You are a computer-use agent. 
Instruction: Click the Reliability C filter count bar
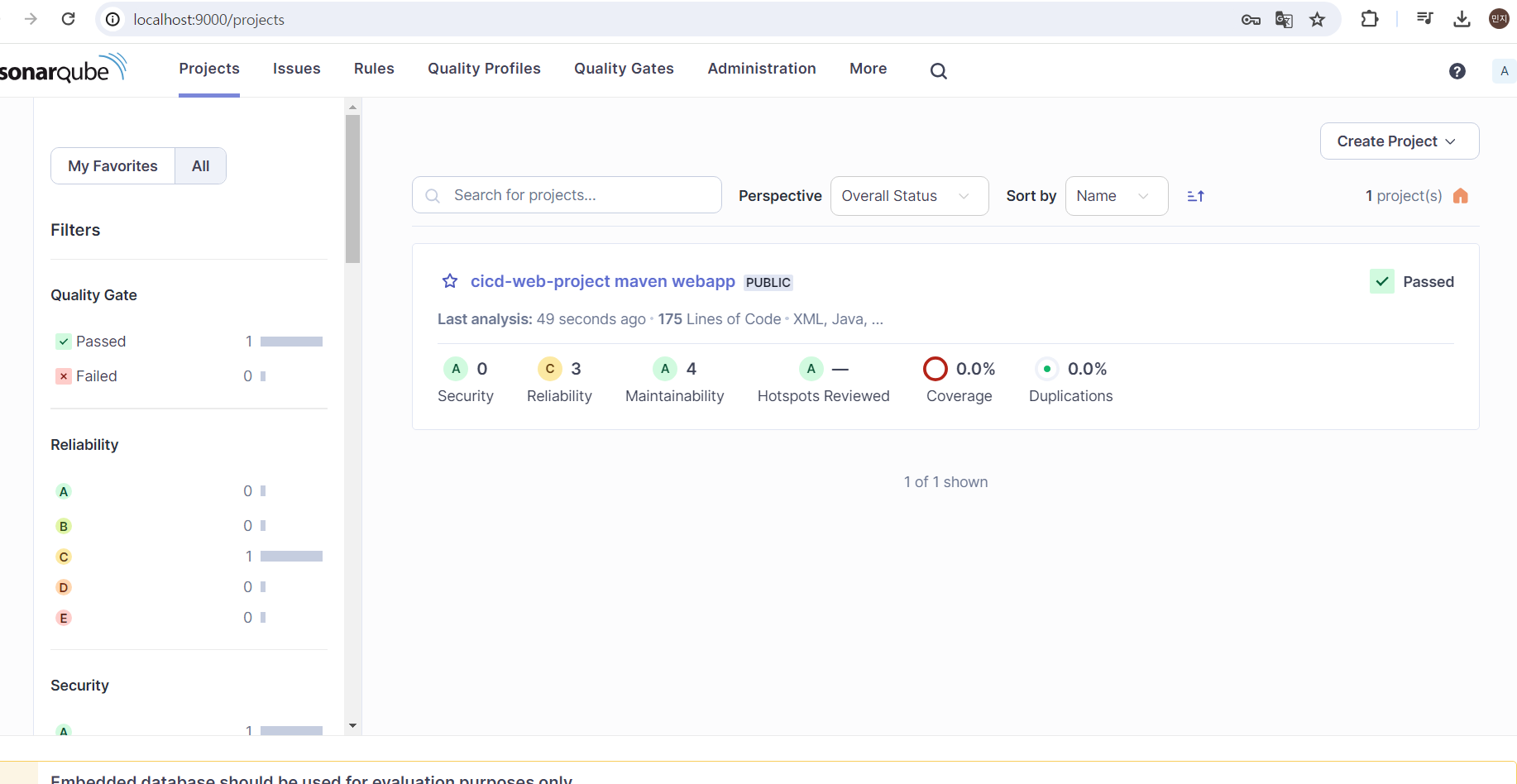click(x=291, y=557)
